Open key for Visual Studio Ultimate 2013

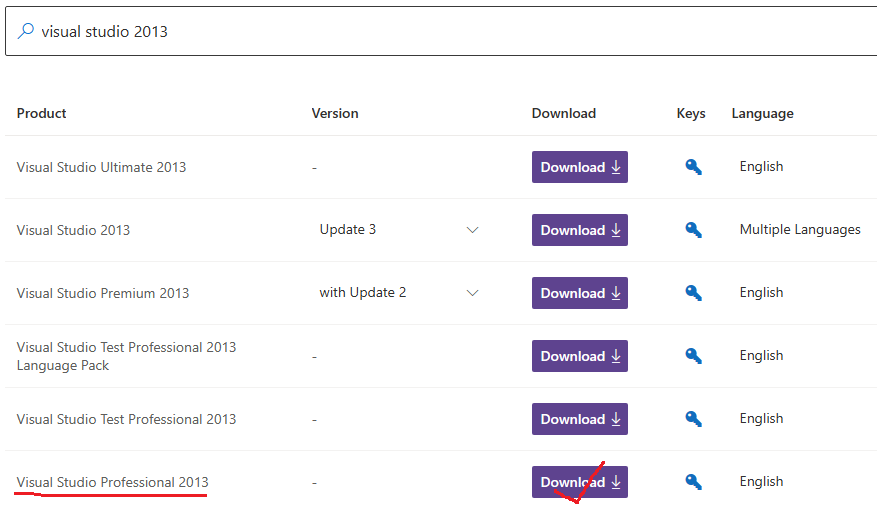693,167
